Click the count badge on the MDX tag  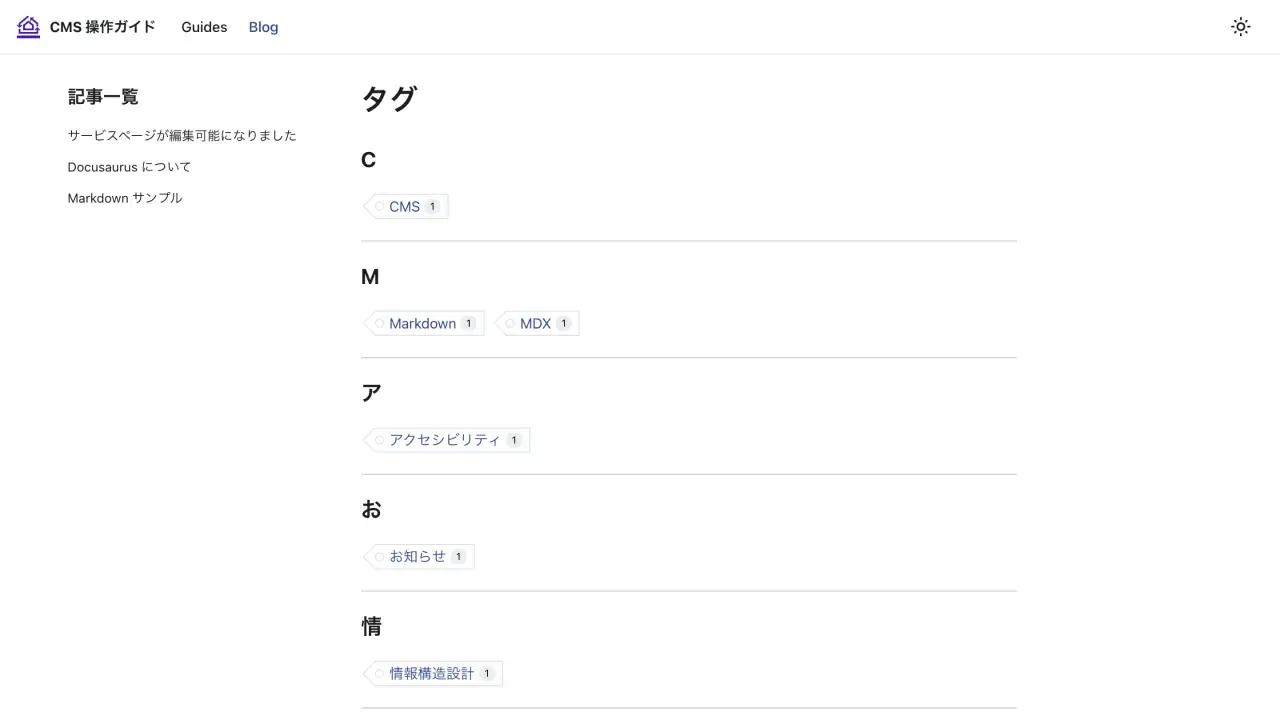point(563,323)
